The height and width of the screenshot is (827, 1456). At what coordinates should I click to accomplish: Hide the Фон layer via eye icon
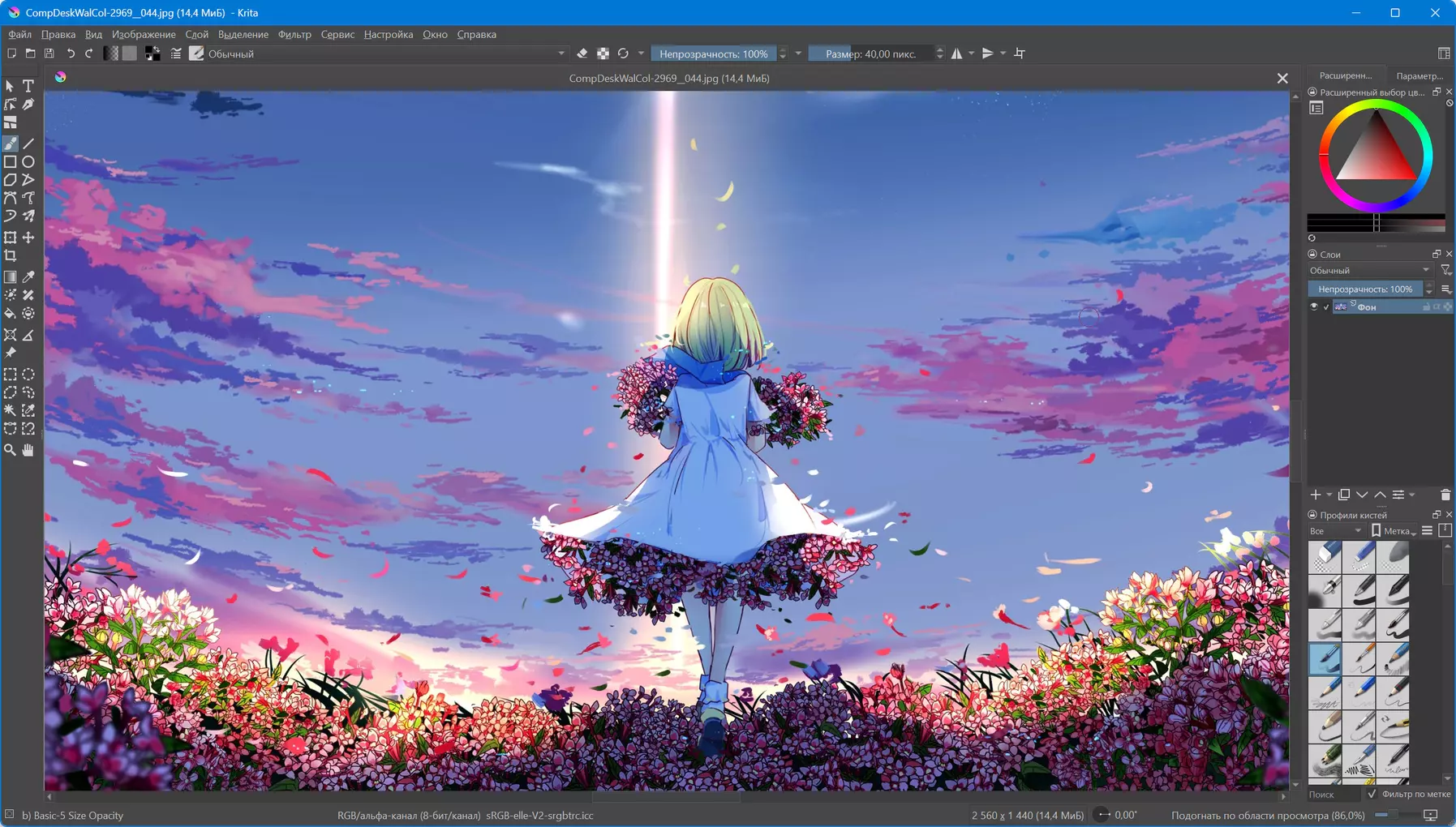[1314, 306]
